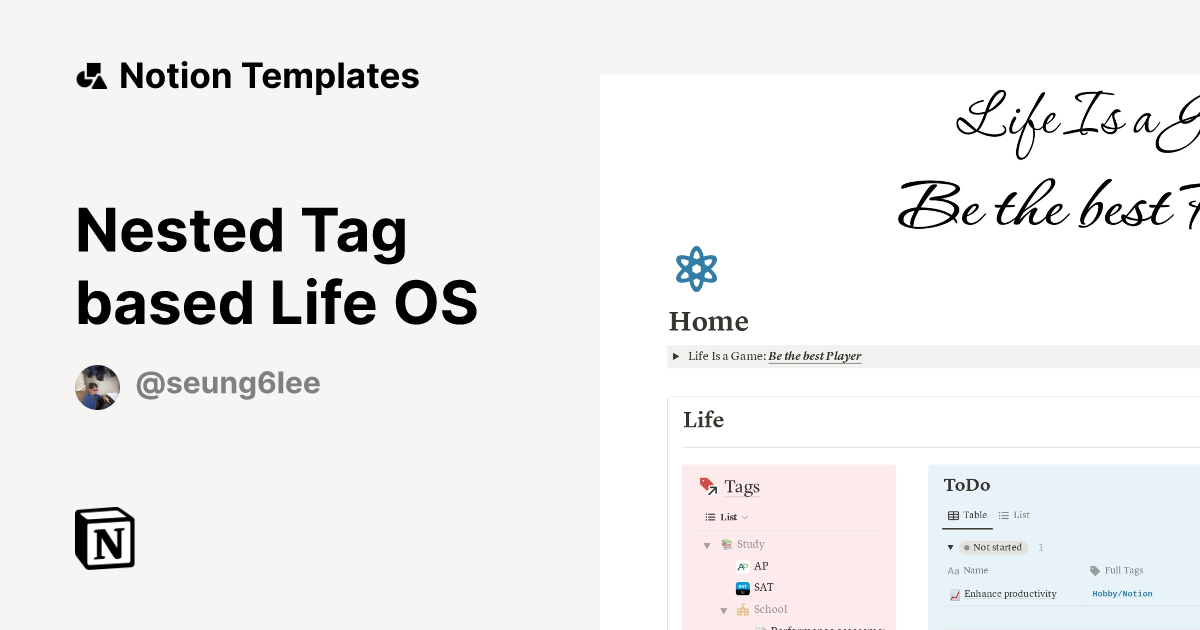
Task: Click the SAT icon under Study
Action: tap(743, 588)
